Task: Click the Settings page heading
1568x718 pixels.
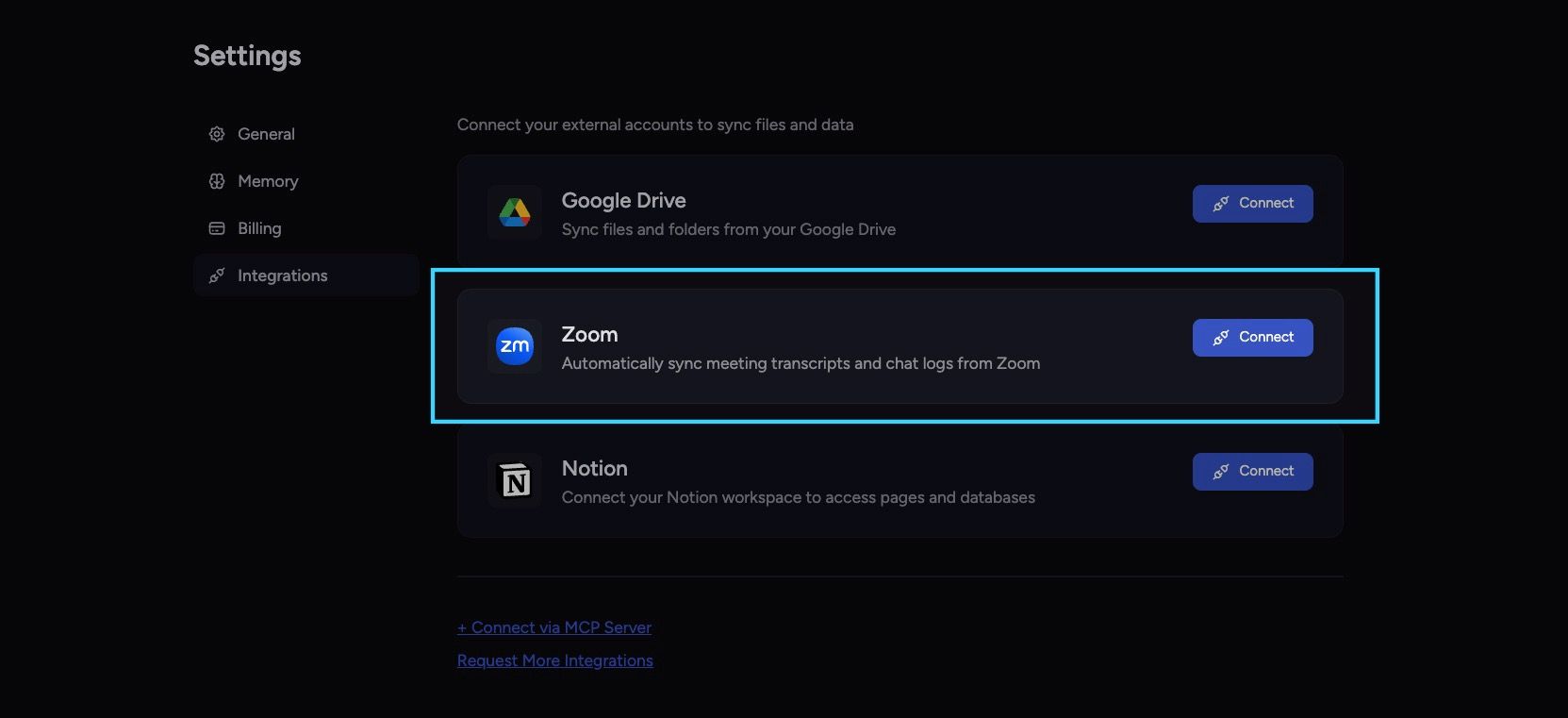Action: 247,56
